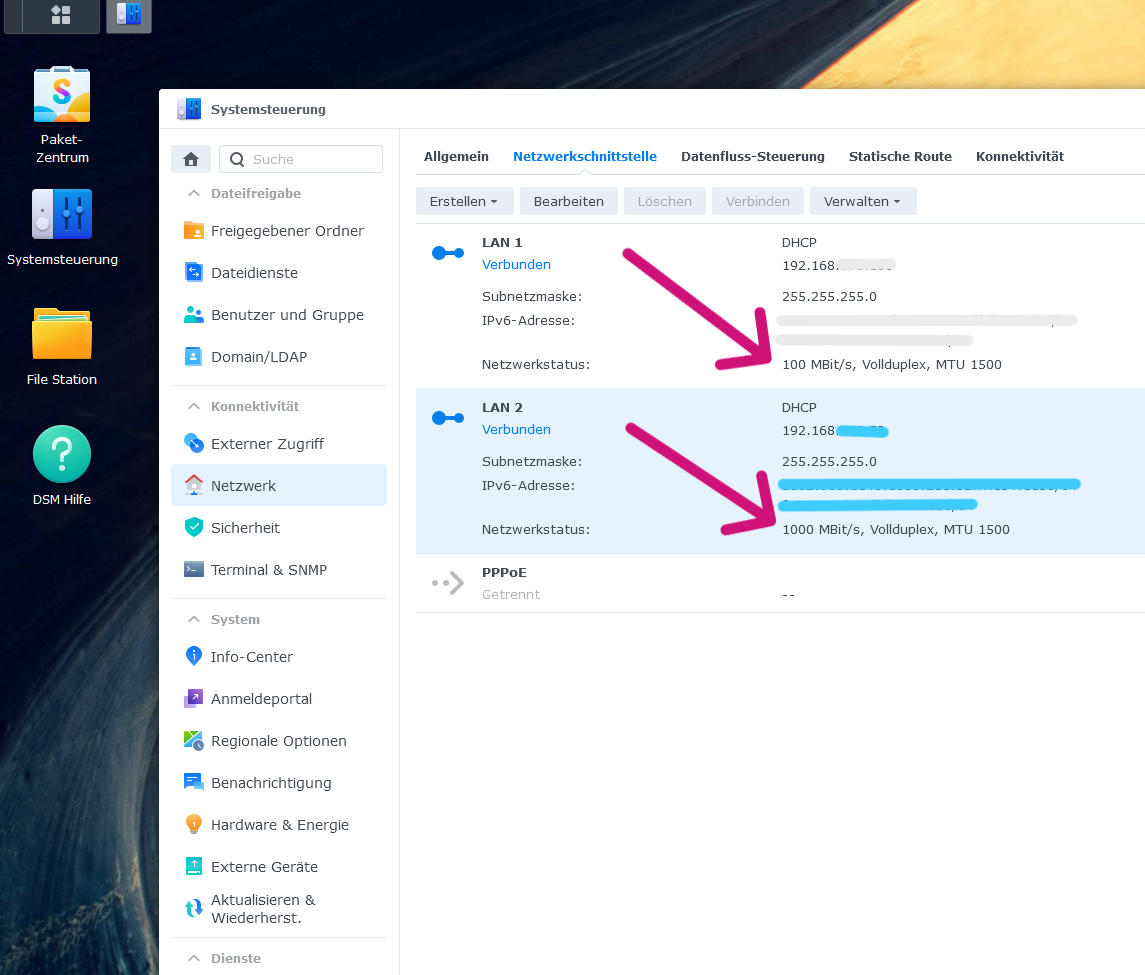Viewport: 1145px width, 975px height.
Task: Switch to the Konnektivität tab
Action: tap(1019, 156)
